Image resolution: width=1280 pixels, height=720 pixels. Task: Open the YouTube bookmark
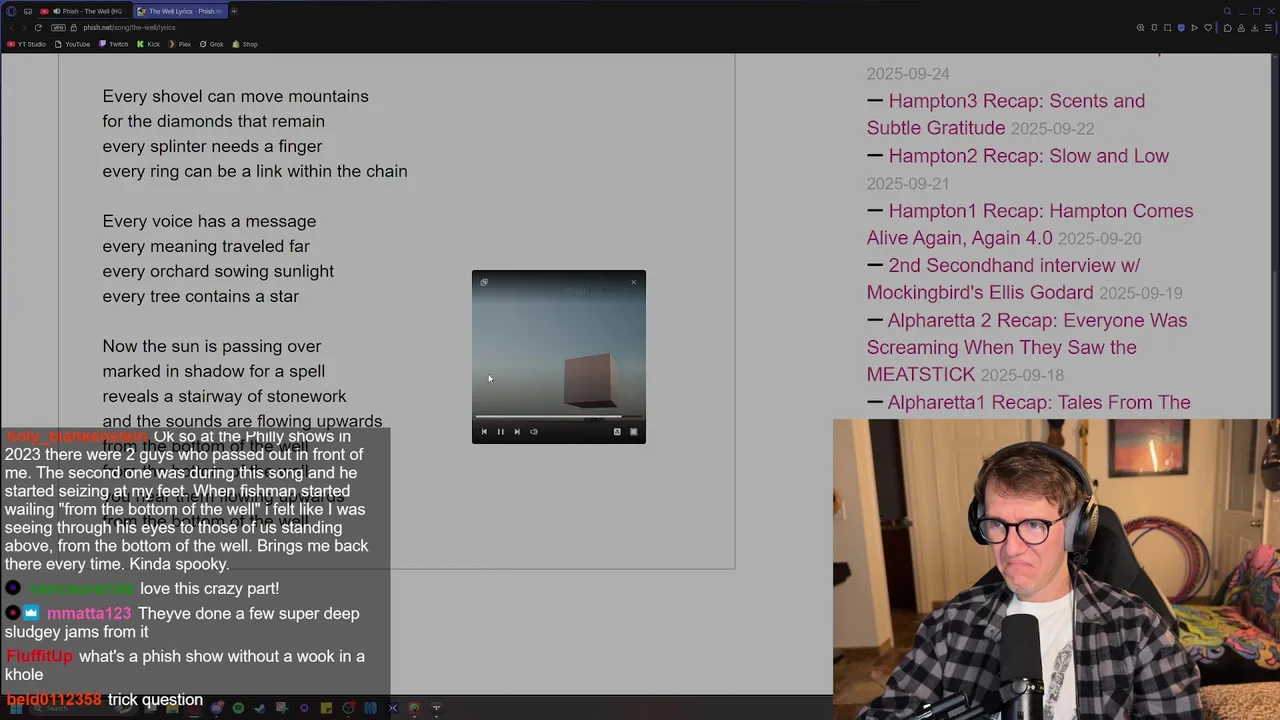(72, 44)
